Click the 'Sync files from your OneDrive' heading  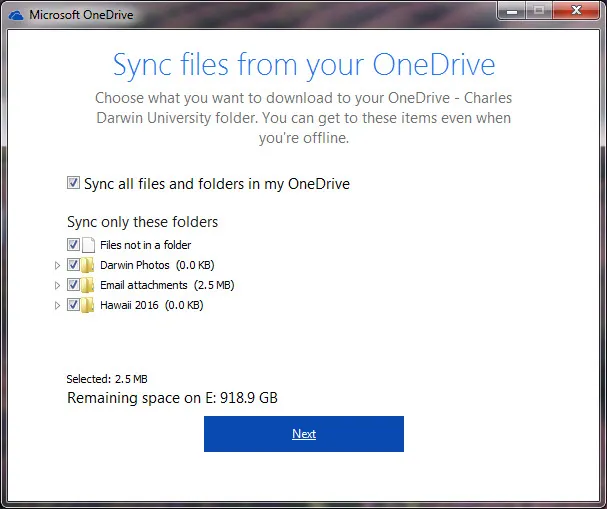click(304, 65)
